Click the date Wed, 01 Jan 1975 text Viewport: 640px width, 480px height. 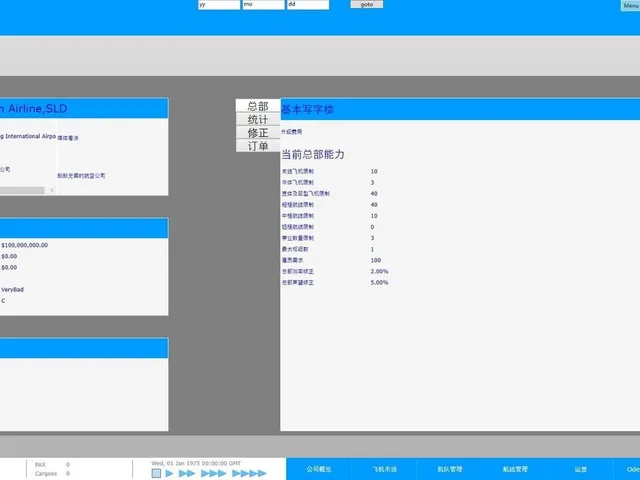coord(196,463)
